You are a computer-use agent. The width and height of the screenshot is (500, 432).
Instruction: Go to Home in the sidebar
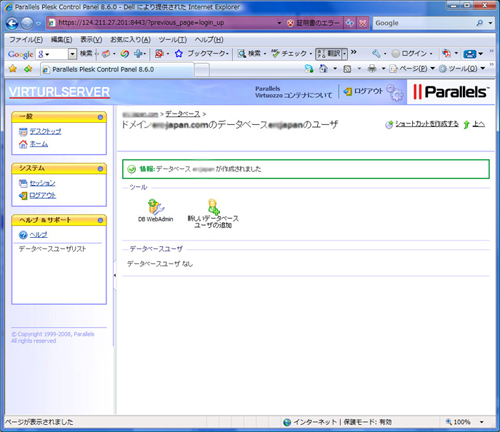39,144
